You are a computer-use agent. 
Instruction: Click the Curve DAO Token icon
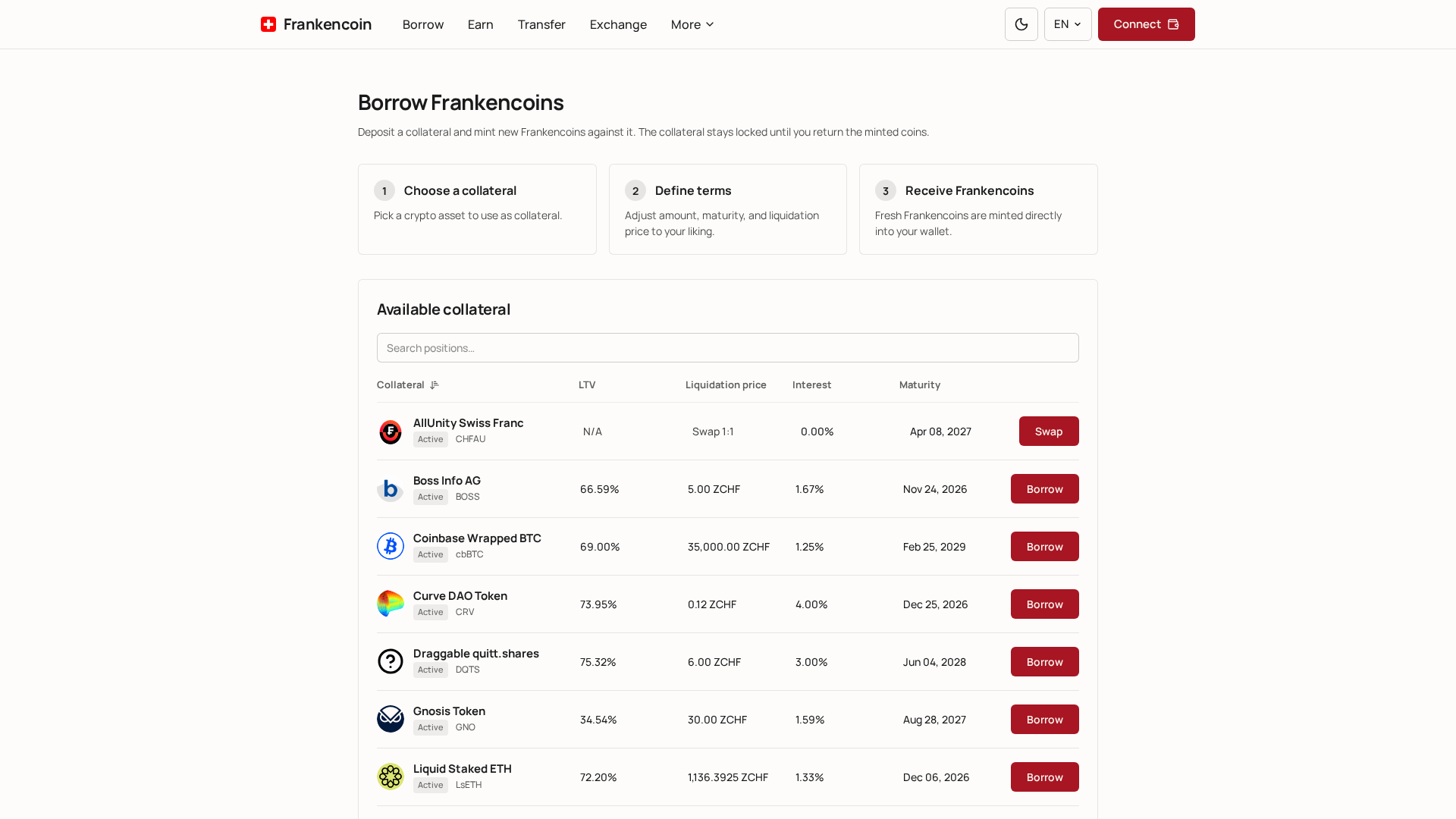(391, 604)
